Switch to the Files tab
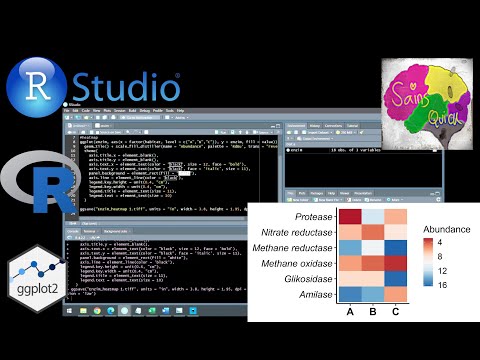Image resolution: width=480 pixels, height=360 pixels. [290, 193]
